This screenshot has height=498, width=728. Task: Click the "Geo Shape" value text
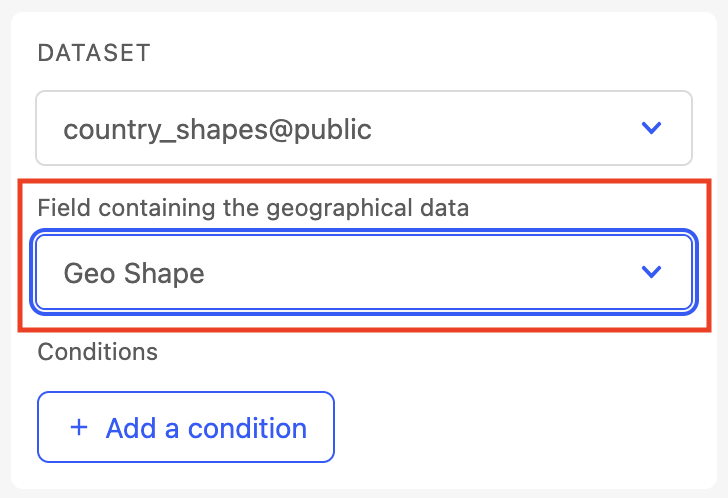coord(134,273)
